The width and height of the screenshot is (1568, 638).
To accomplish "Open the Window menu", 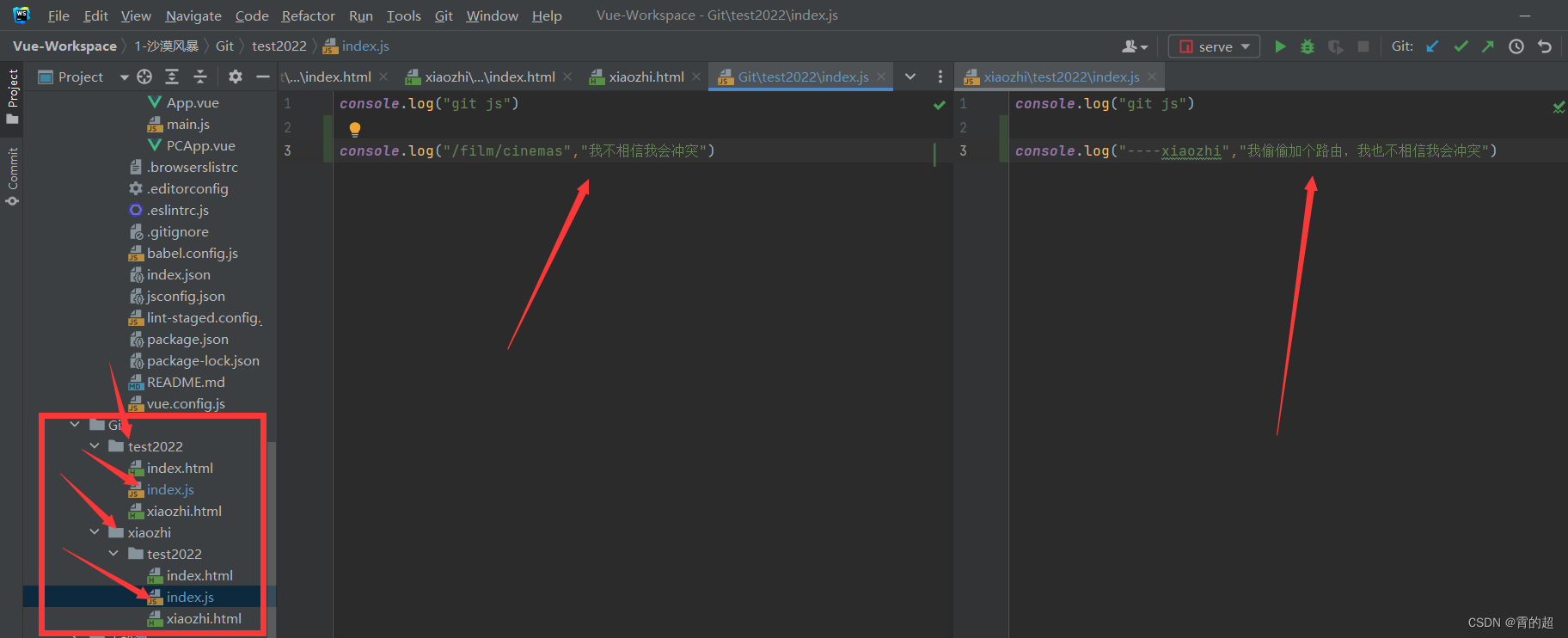I will (492, 15).
